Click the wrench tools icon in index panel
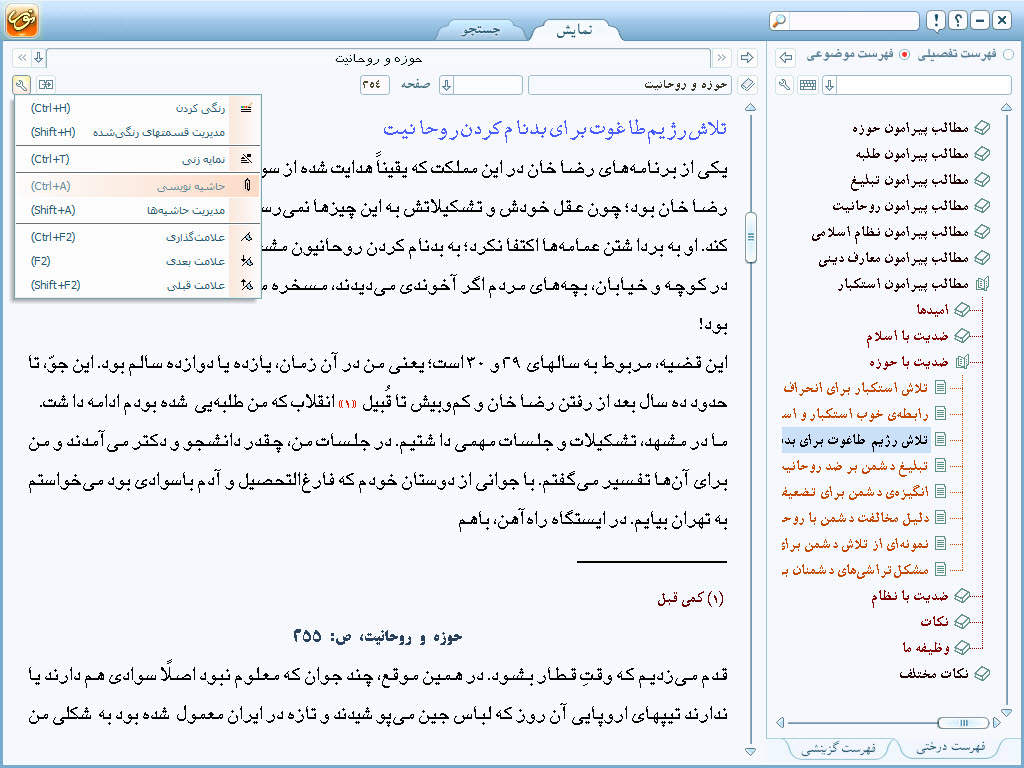The image size is (1024, 768). [x=785, y=85]
